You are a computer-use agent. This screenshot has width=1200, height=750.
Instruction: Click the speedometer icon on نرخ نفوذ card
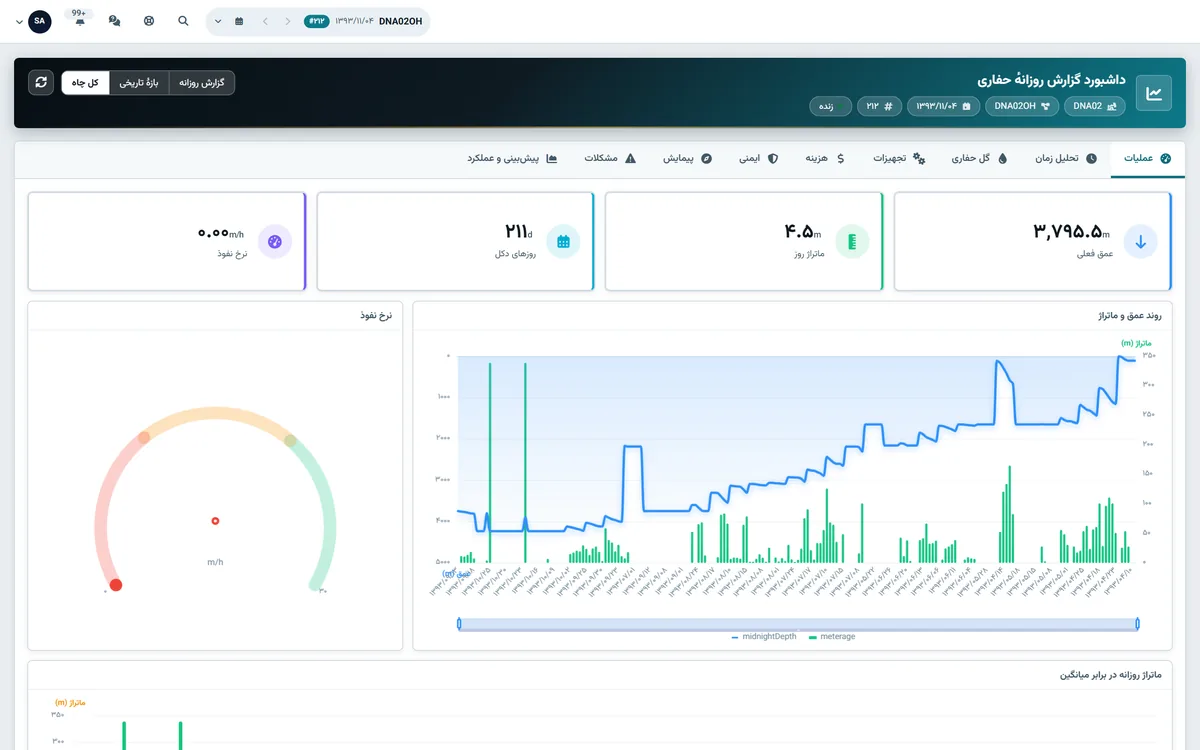click(275, 241)
